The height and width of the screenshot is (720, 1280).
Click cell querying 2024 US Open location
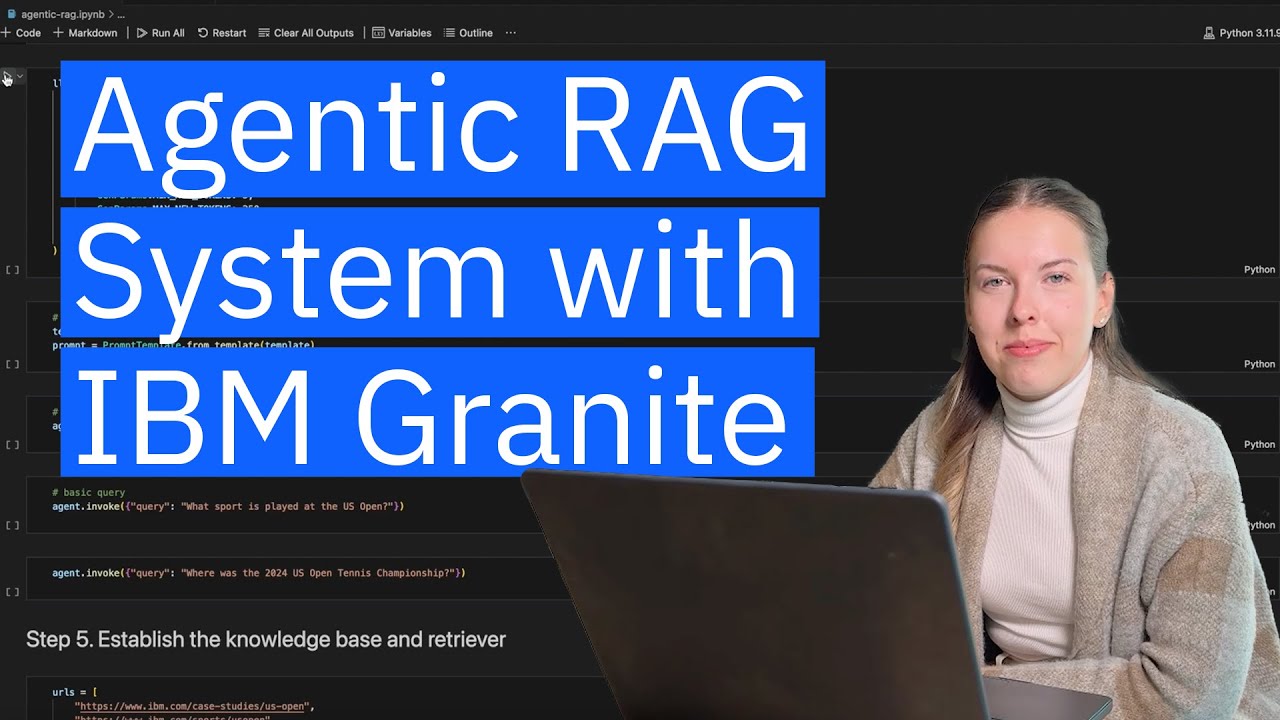(x=259, y=573)
